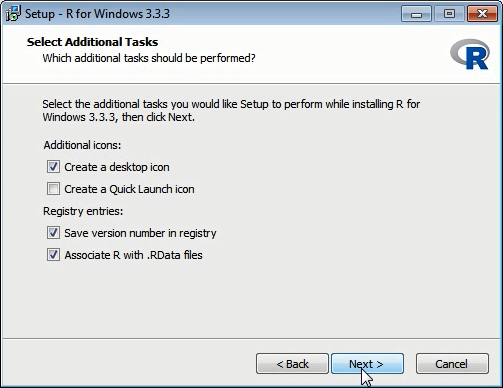Disable the .RData file association checkbox square
The height and width of the screenshot is (388, 503).
pos(53,255)
